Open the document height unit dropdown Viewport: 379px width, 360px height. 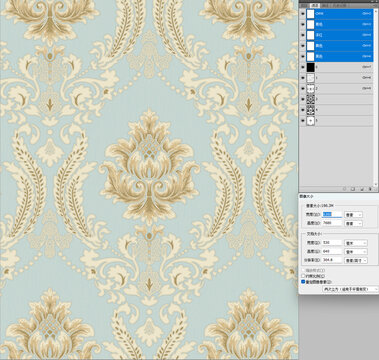pyautogui.click(x=356, y=251)
